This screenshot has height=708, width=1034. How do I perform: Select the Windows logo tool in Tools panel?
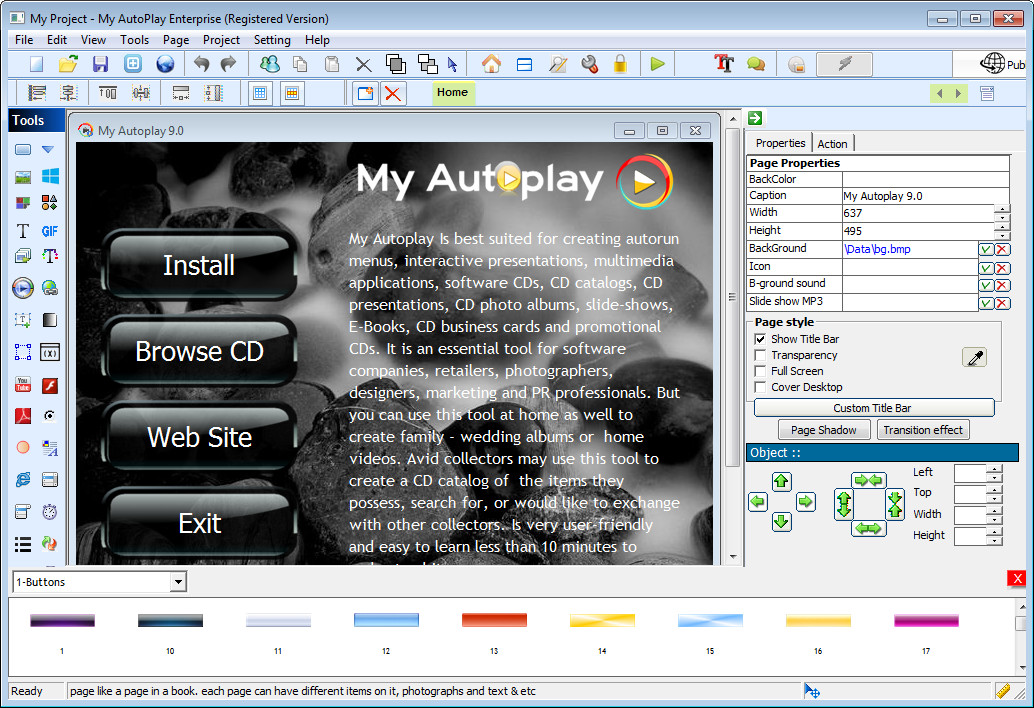point(50,176)
